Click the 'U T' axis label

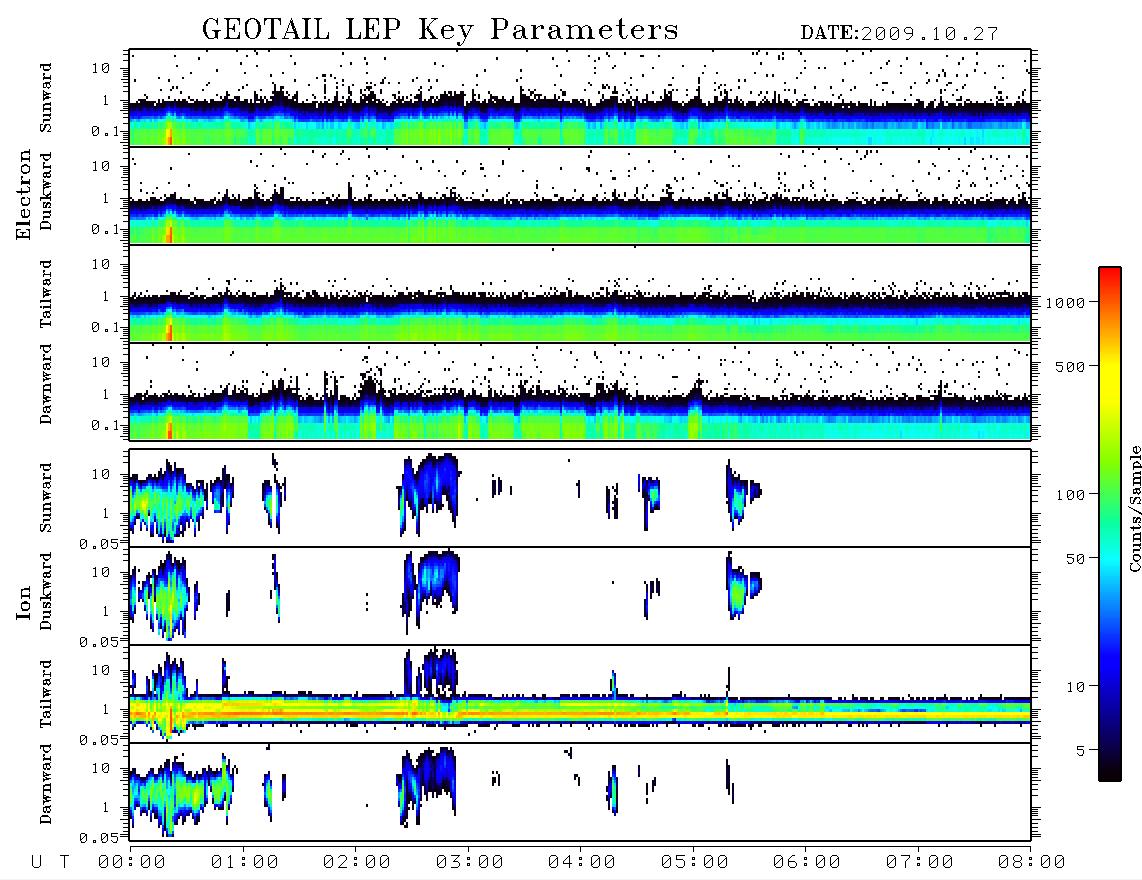point(50,863)
